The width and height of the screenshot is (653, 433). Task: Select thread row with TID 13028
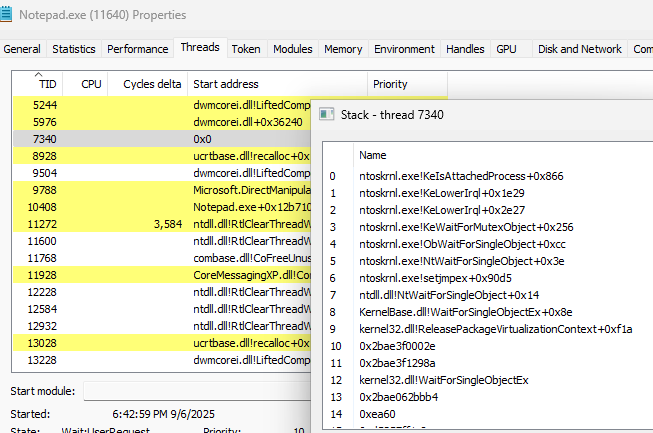coord(162,343)
